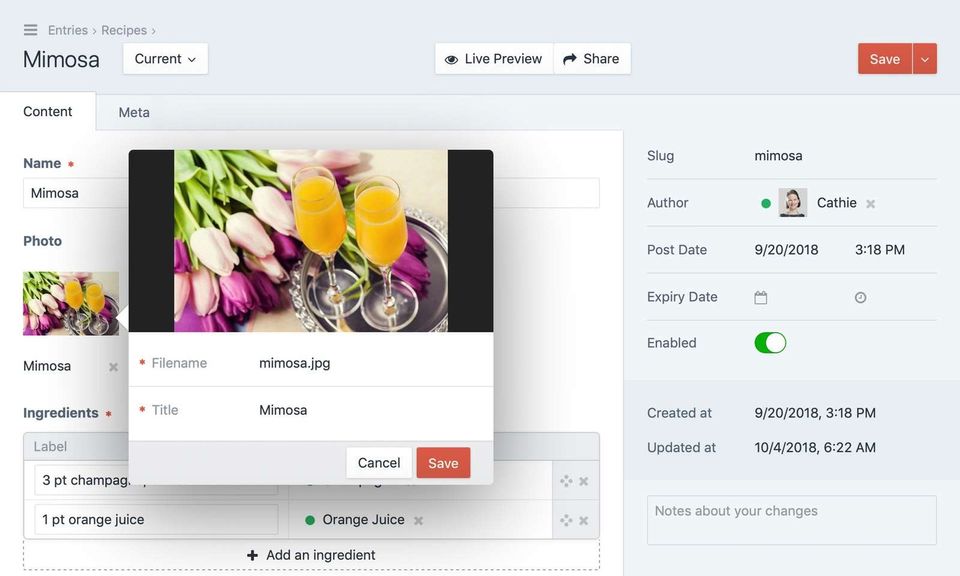Open Expiry time clock picker
960x576 pixels.
(860, 297)
